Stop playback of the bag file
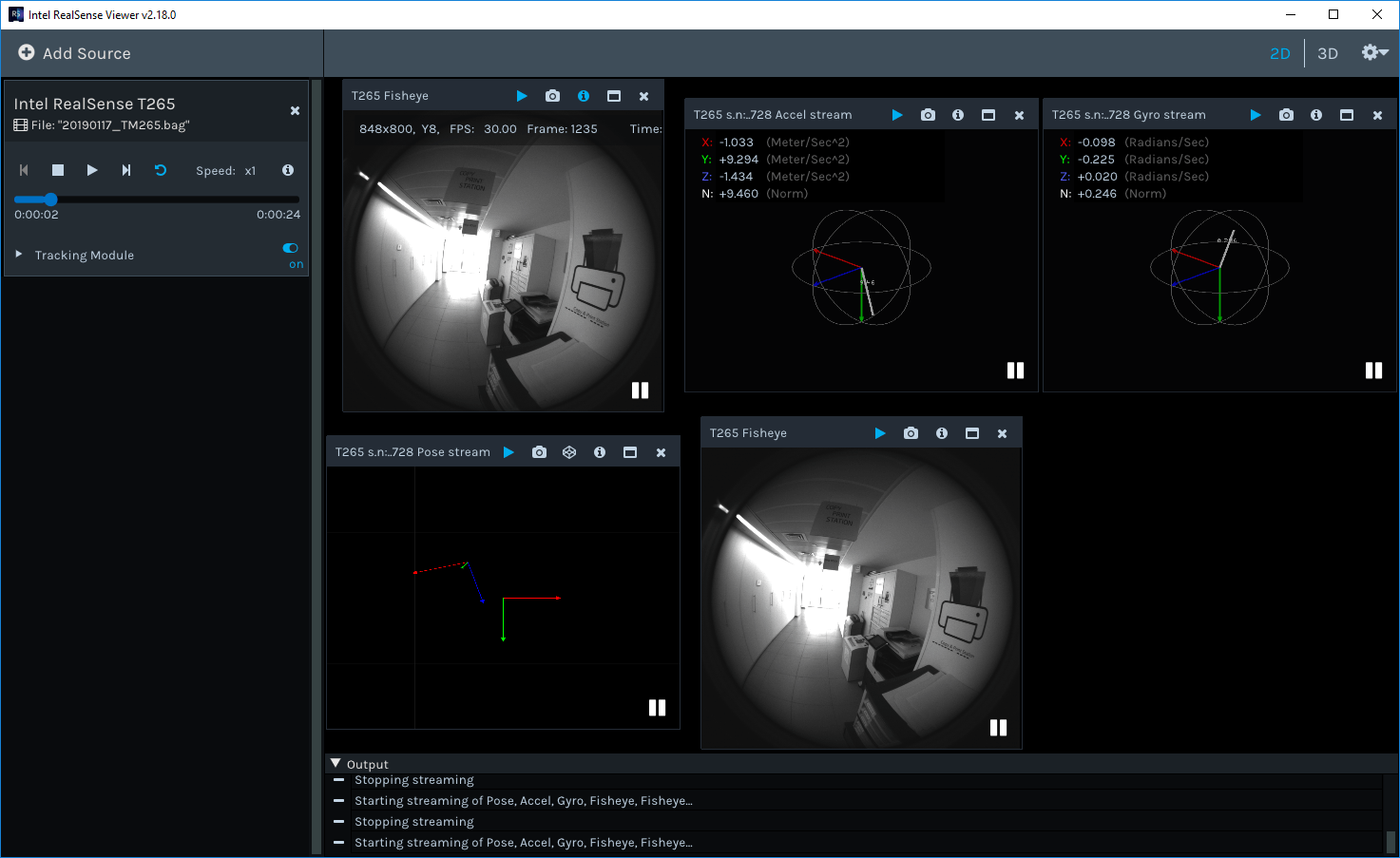This screenshot has width=1400, height=858. click(x=58, y=170)
